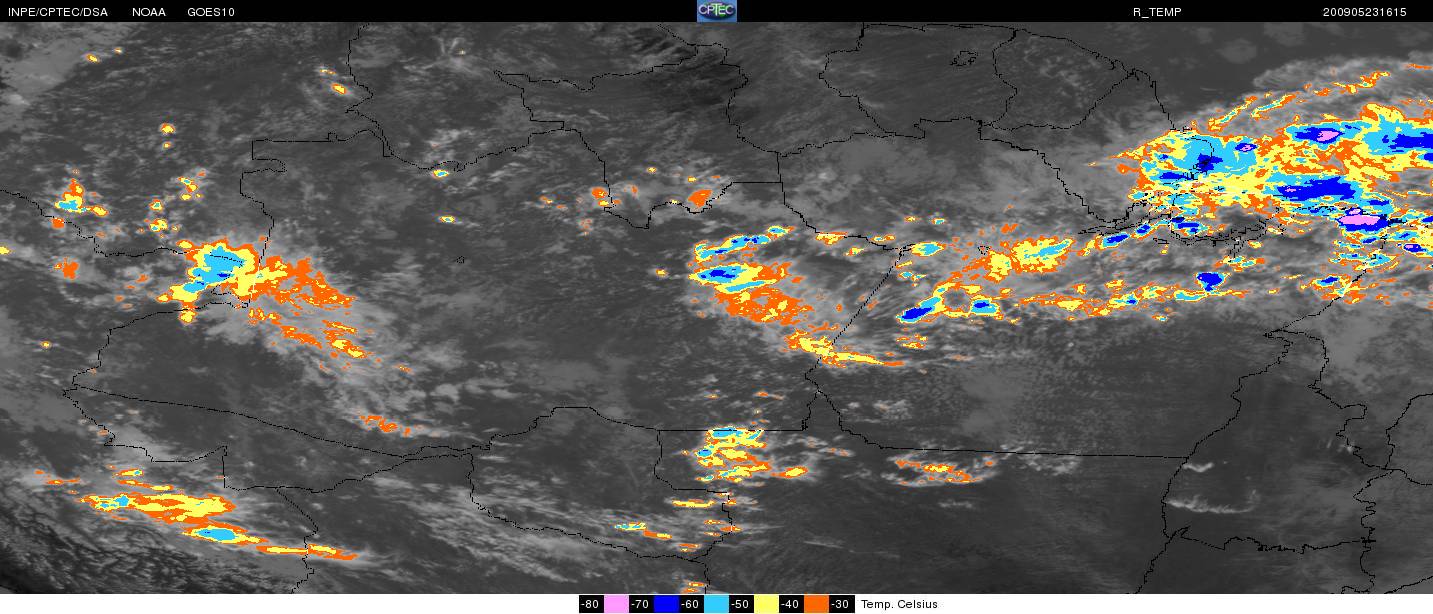Screen dimensions: 1433x614
Task: Click the -60 legend value
Action: 691,604
